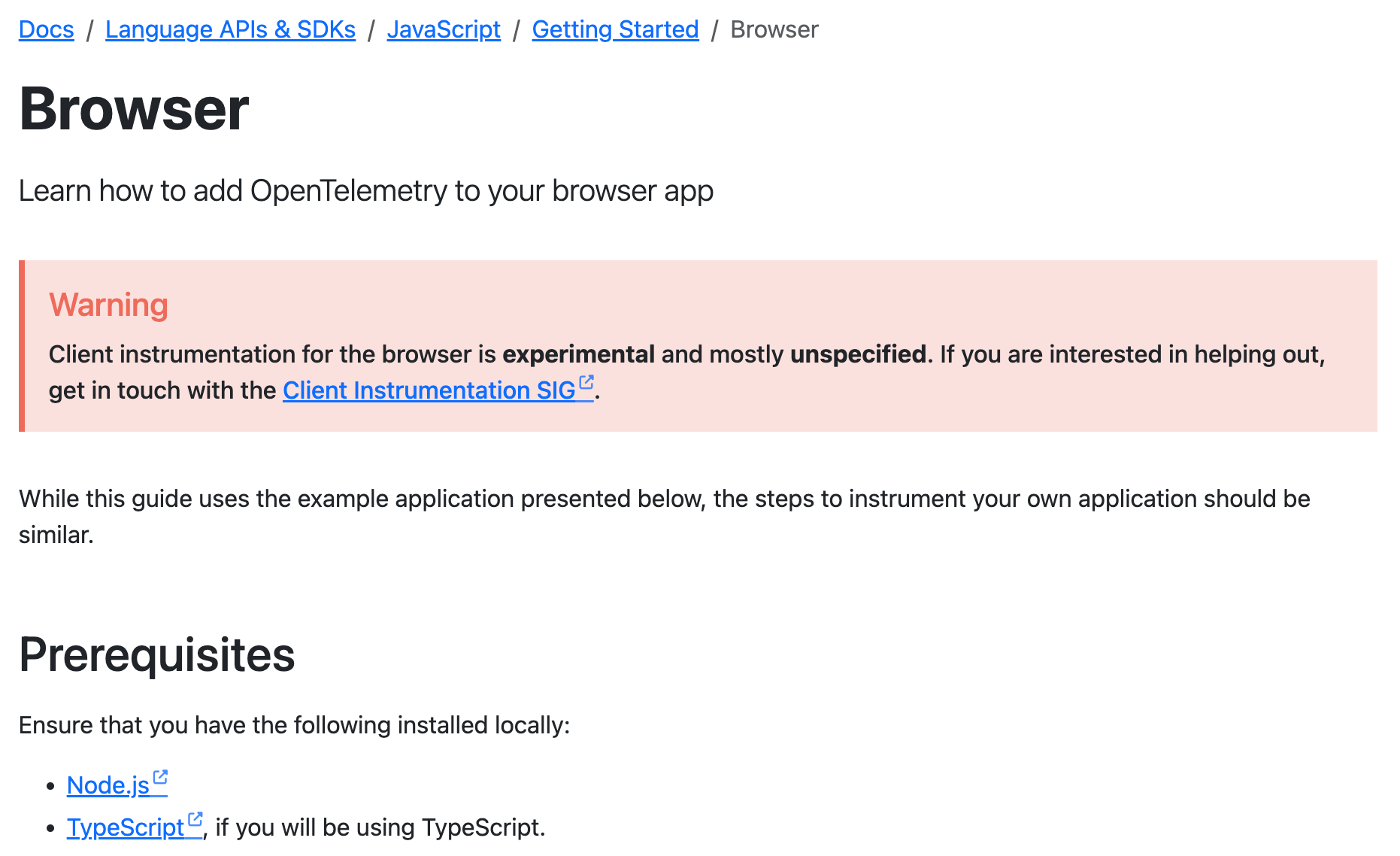1400x856 pixels.
Task: Click the "Ensure that you have" sentence
Action: point(294,725)
